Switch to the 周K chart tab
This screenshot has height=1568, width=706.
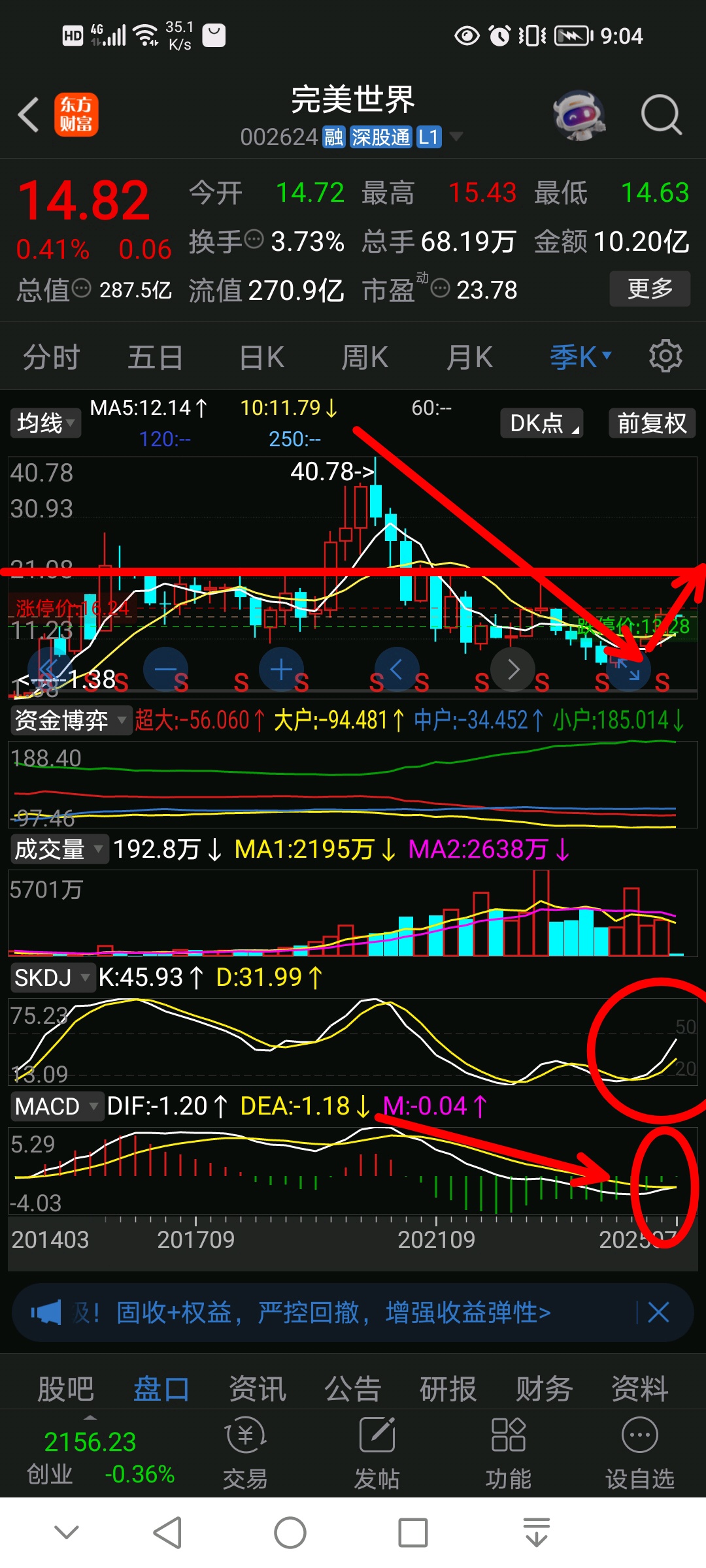click(365, 357)
